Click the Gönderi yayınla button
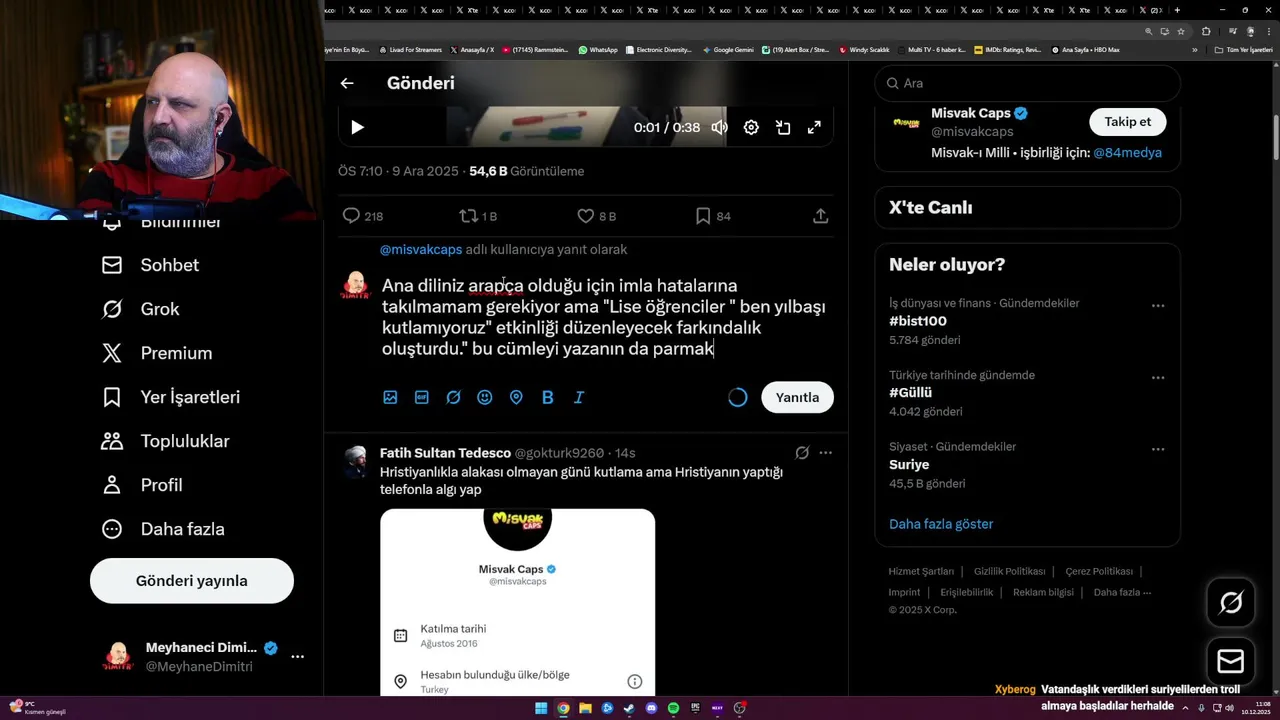Viewport: 1280px width, 720px height. 192,581
